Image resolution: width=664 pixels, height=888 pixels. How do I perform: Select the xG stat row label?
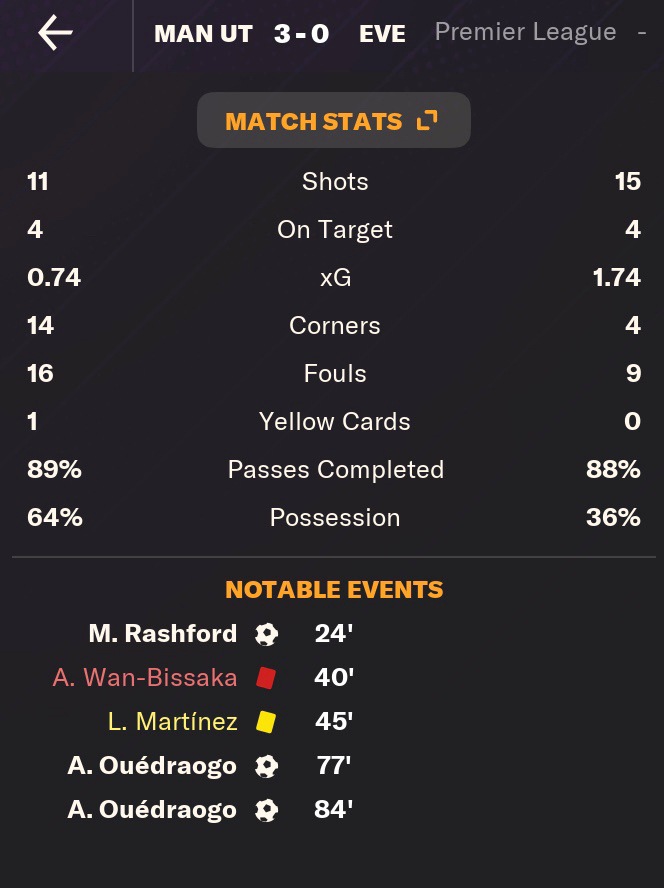[x=335, y=278]
